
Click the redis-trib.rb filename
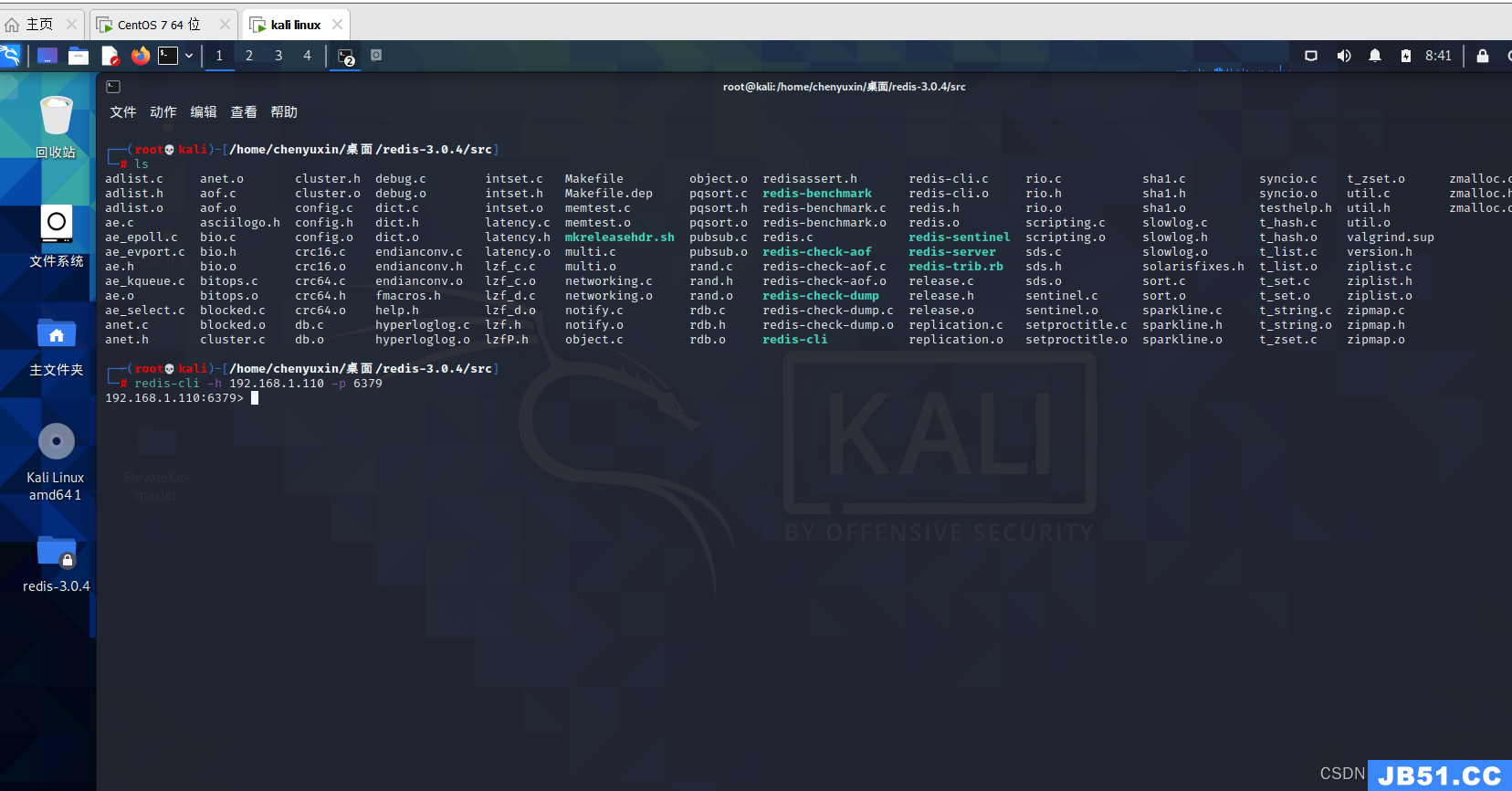[956, 267]
